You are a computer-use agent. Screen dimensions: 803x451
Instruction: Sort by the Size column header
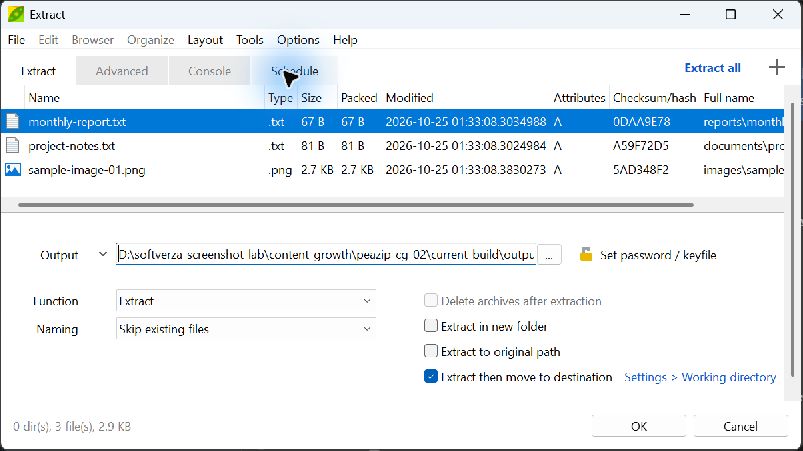point(311,97)
